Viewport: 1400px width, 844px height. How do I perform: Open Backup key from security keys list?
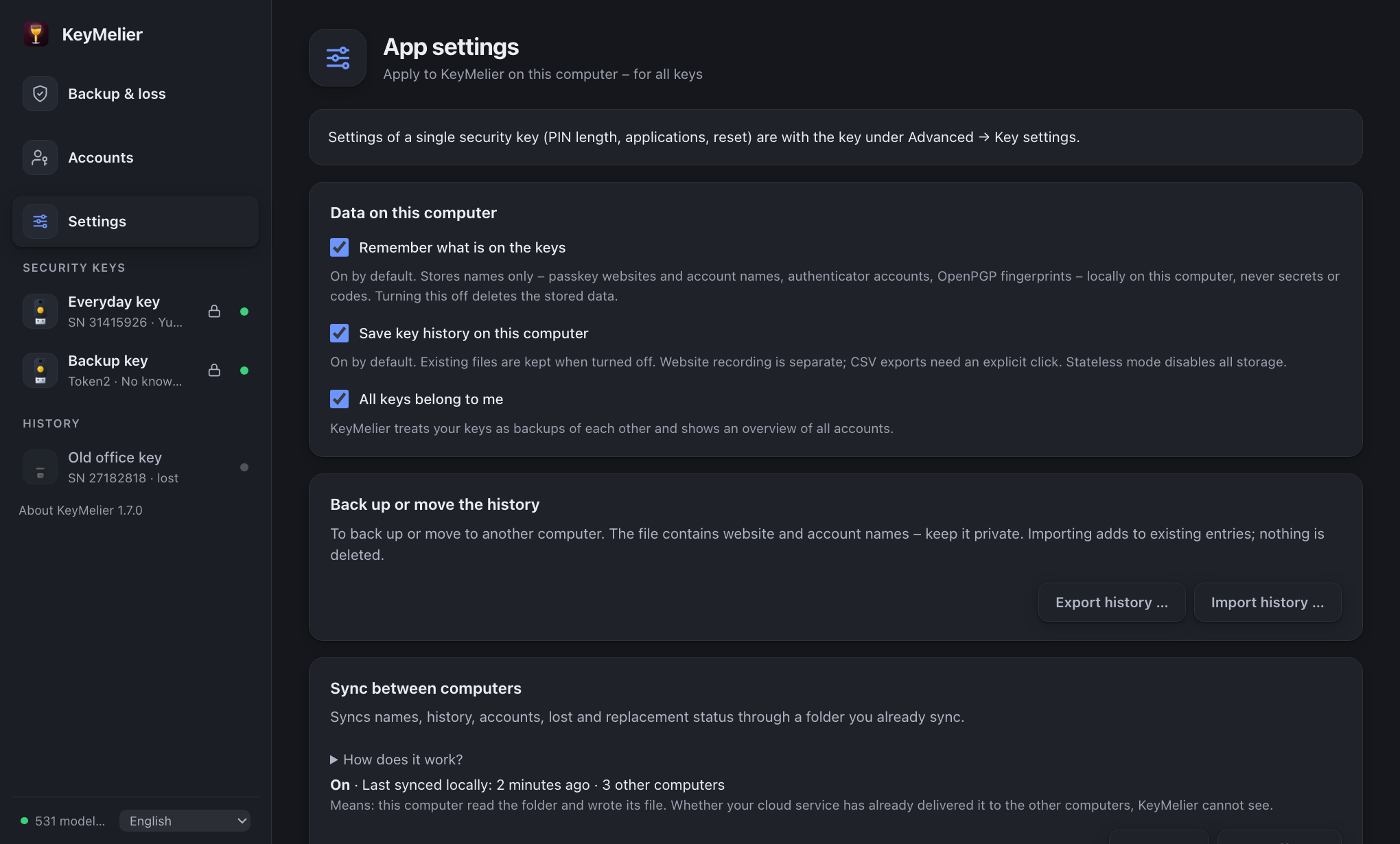tap(135, 371)
